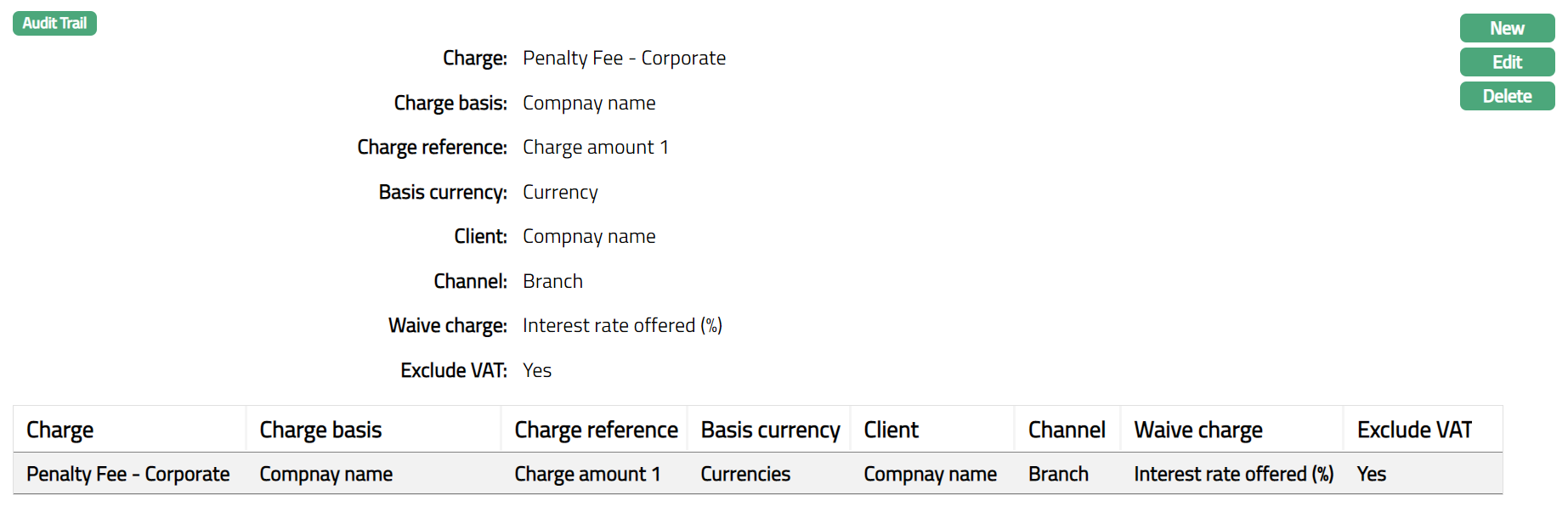The width and height of the screenshot is (1568, 512).
Task: Click Compnay name cell under Charge basis column
Action: (x=325, y=474)
